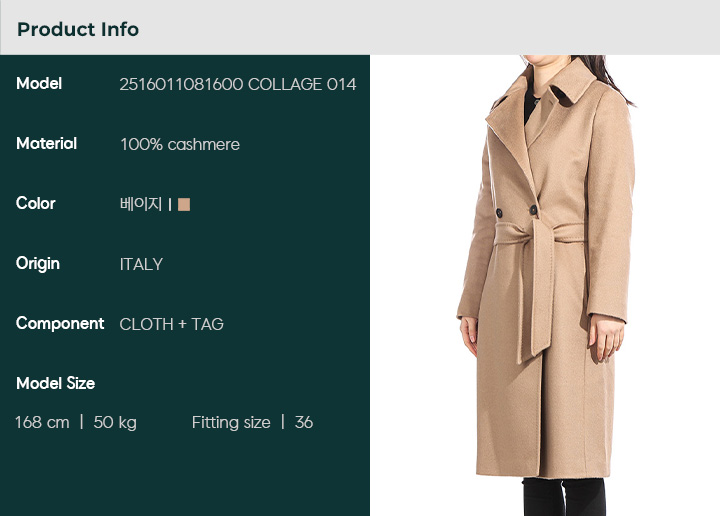Image resolution: width=720 pixels, height=516 pixels.
Task: Click the 50 kg weight value
Action: [x=115, y=422]
